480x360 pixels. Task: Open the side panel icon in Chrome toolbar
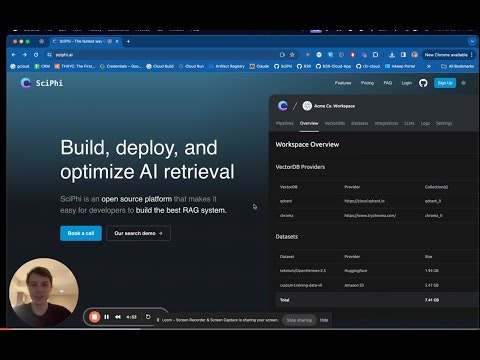pos(403,55)
